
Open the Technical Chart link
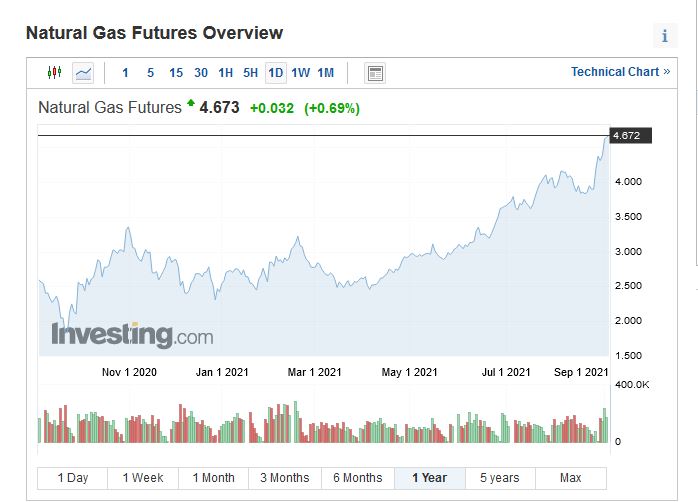click(x=620, y=72)
